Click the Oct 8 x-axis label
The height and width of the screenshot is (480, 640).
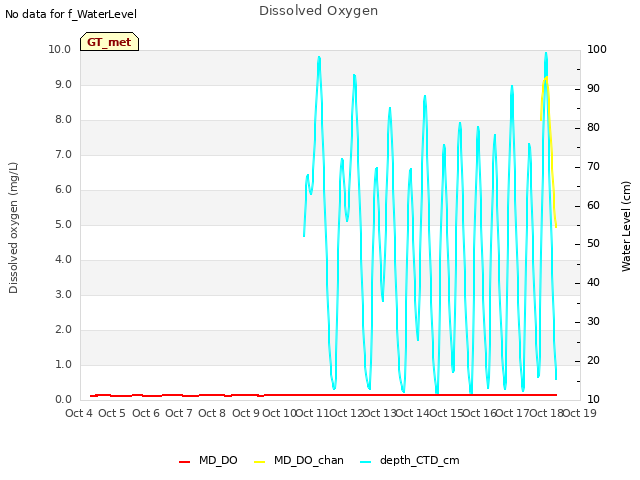click(212, 413)
